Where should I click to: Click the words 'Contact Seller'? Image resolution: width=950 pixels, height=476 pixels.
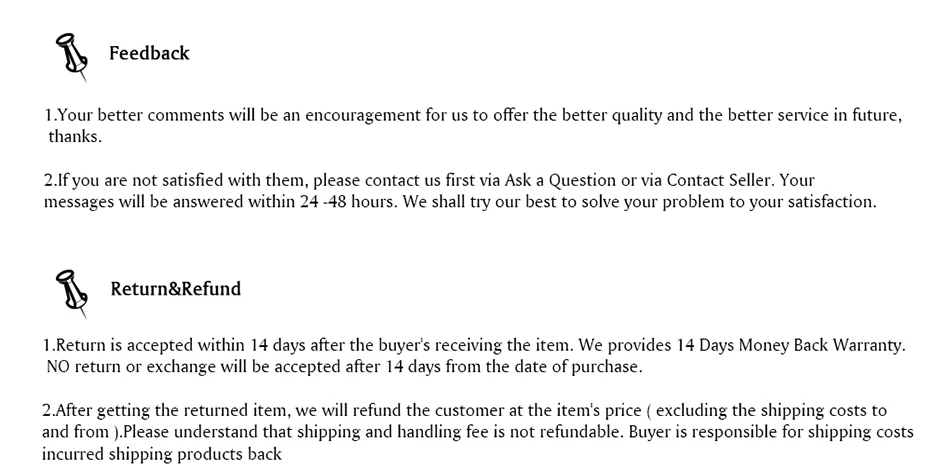point(719,180)
